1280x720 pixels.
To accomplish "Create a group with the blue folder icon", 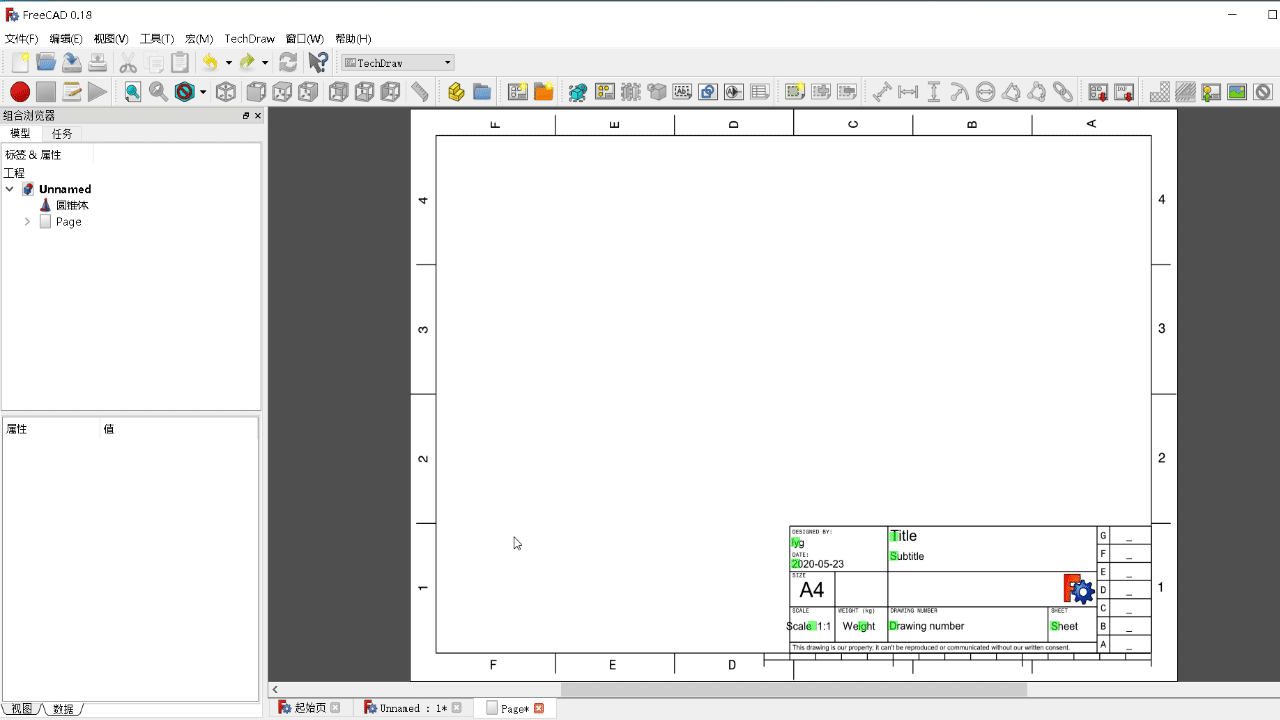I will coord(482,92).
